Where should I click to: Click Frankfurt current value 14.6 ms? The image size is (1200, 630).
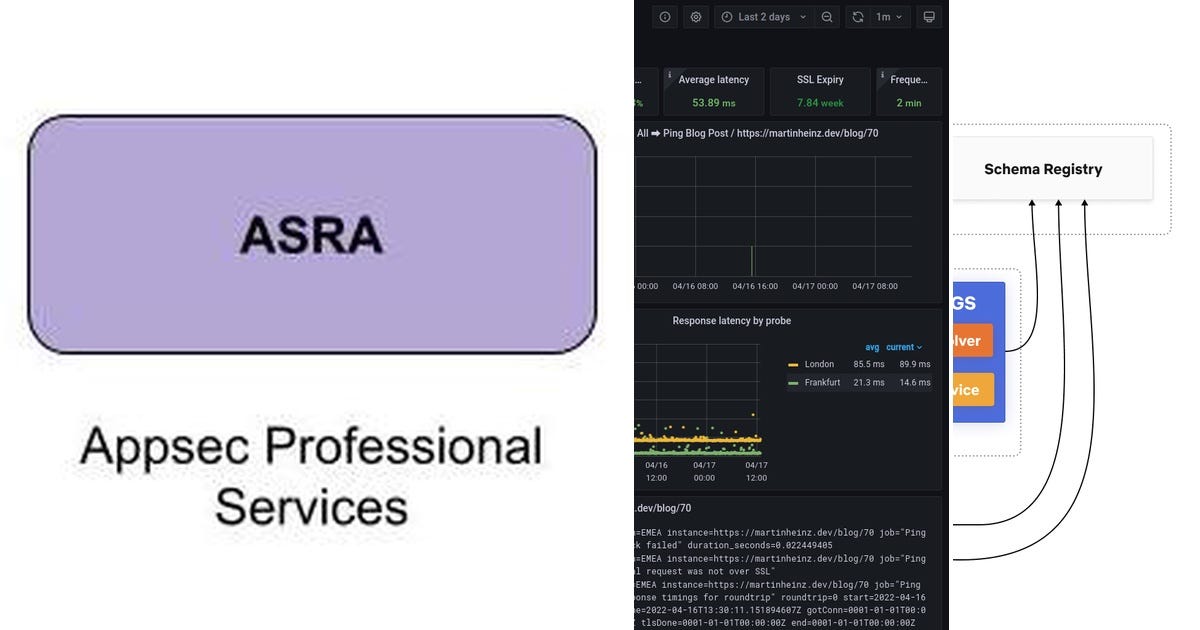914,382
